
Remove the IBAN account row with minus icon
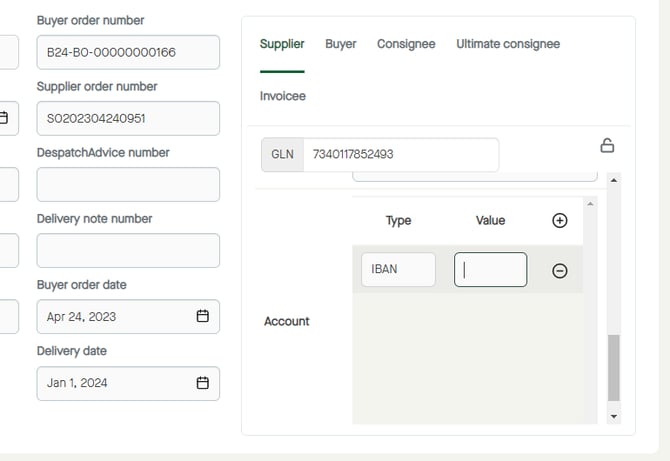tap(560, 270)
